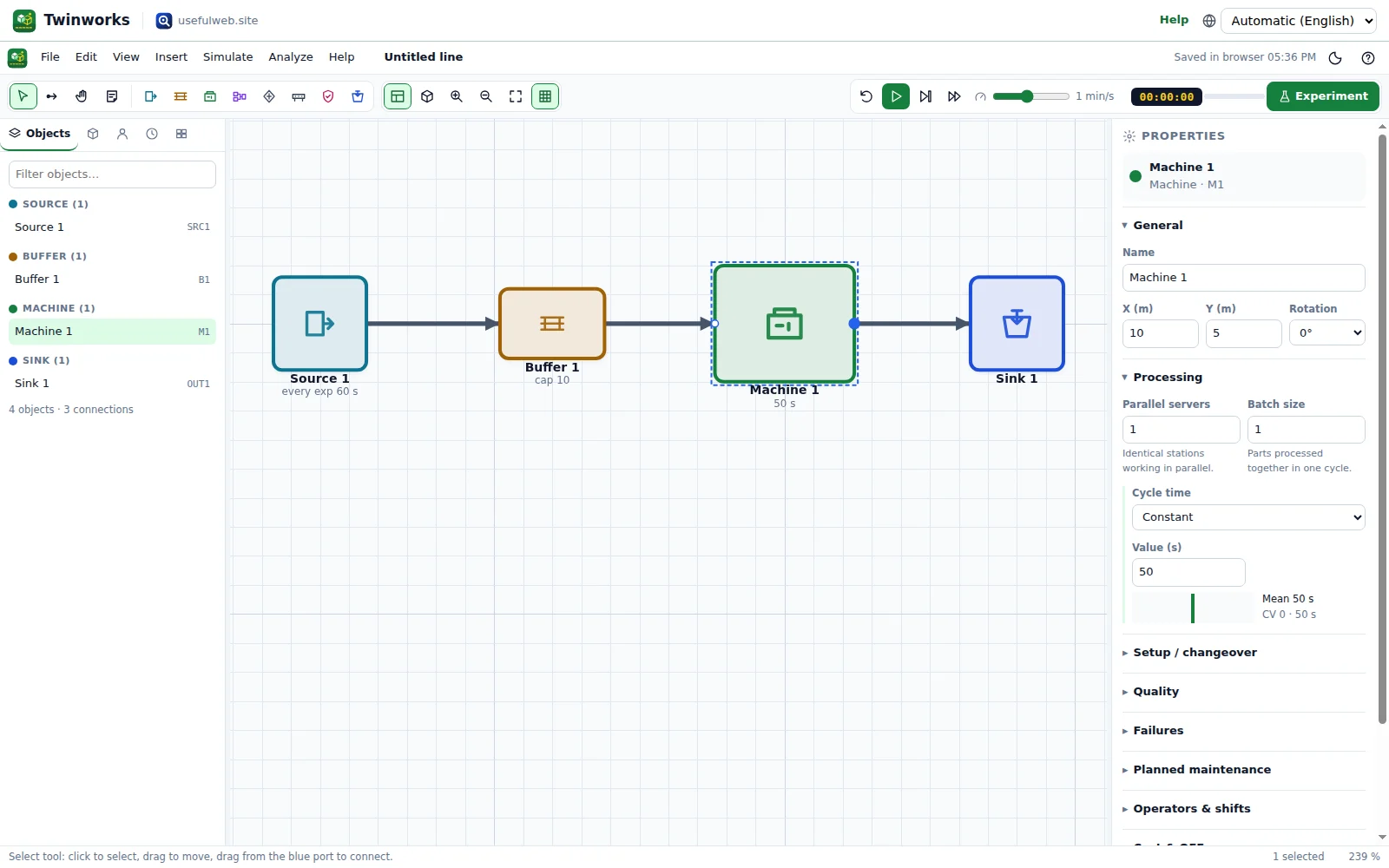Image resolution: width=1389 pixels, height=868 pixels.
Task: Insert the shield Quality check object
Action: tap(328, 96)
